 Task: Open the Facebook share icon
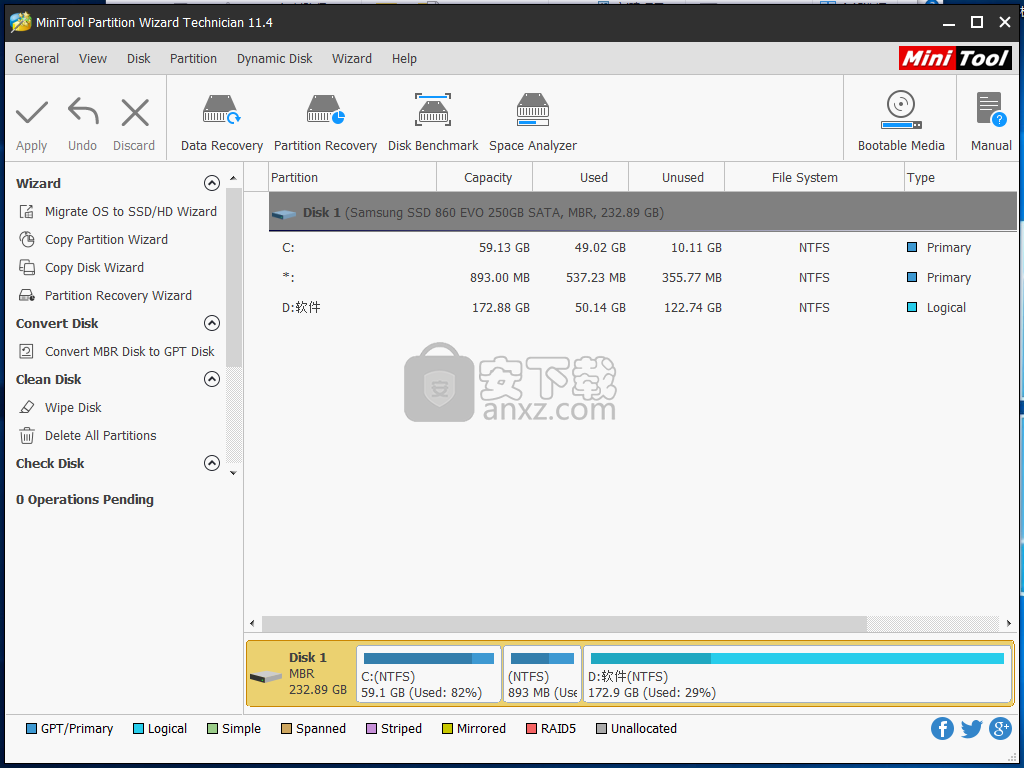click(942, 729)
